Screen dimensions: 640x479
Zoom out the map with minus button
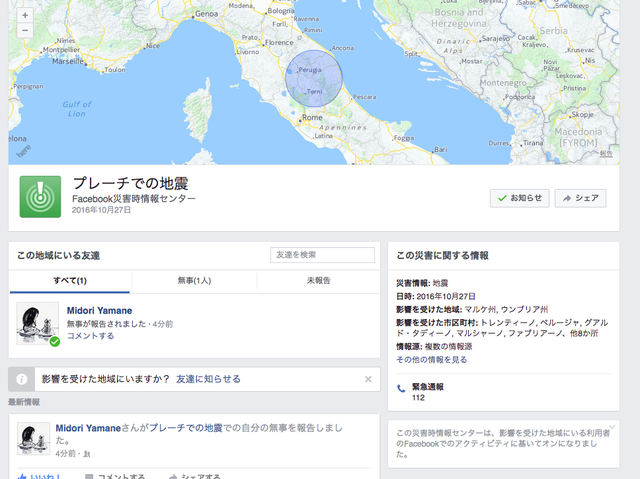click(25, 31)
